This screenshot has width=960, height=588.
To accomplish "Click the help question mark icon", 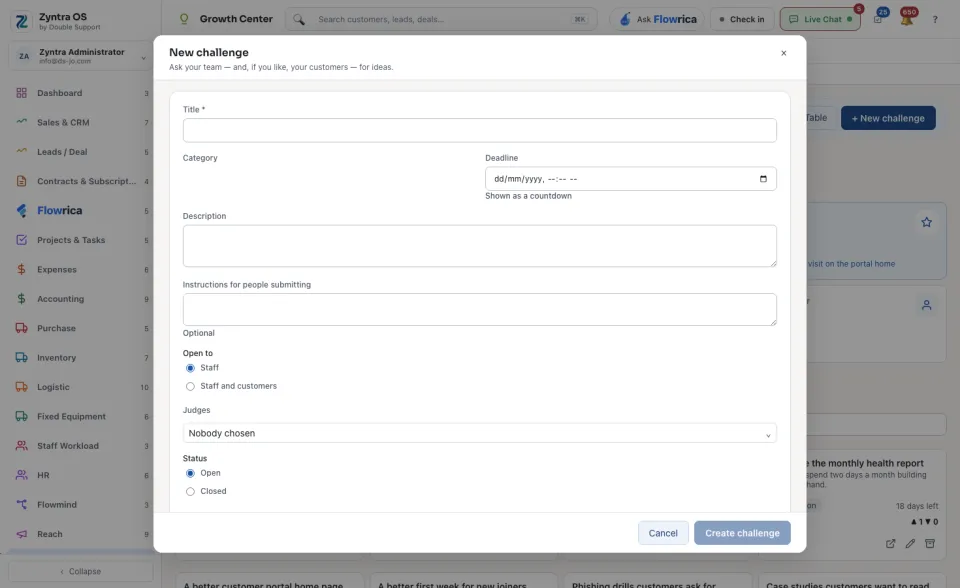I will click(x=935, y=20).
